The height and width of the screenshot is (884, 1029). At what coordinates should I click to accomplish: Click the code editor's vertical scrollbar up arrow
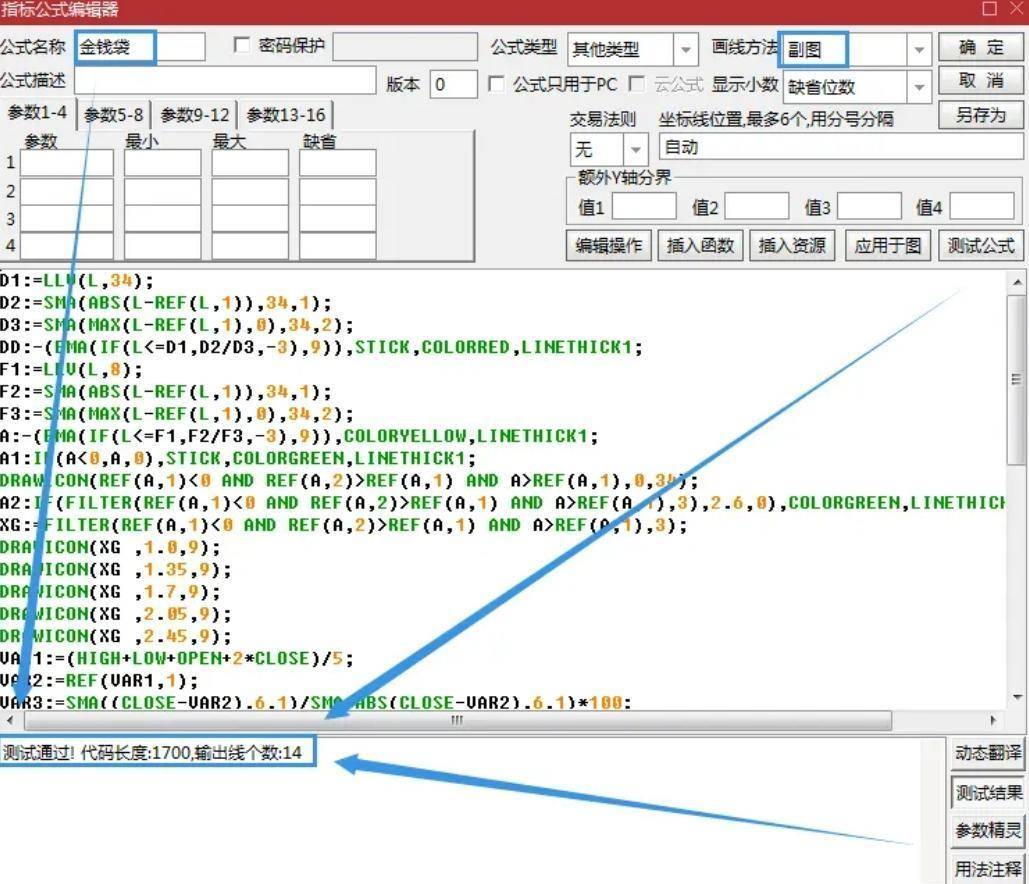point(1017,282)
